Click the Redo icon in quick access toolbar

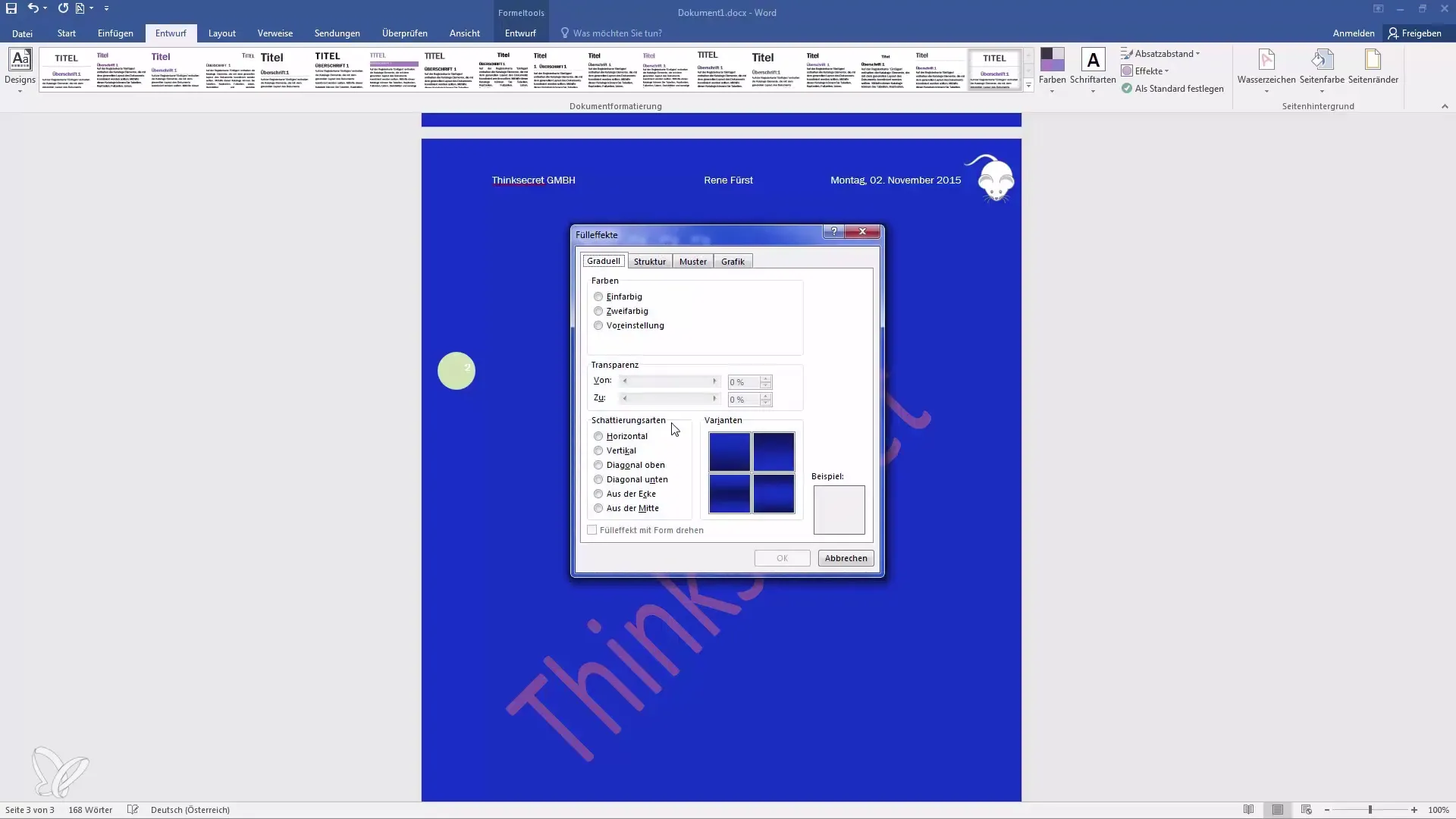(x=63, y=8)
